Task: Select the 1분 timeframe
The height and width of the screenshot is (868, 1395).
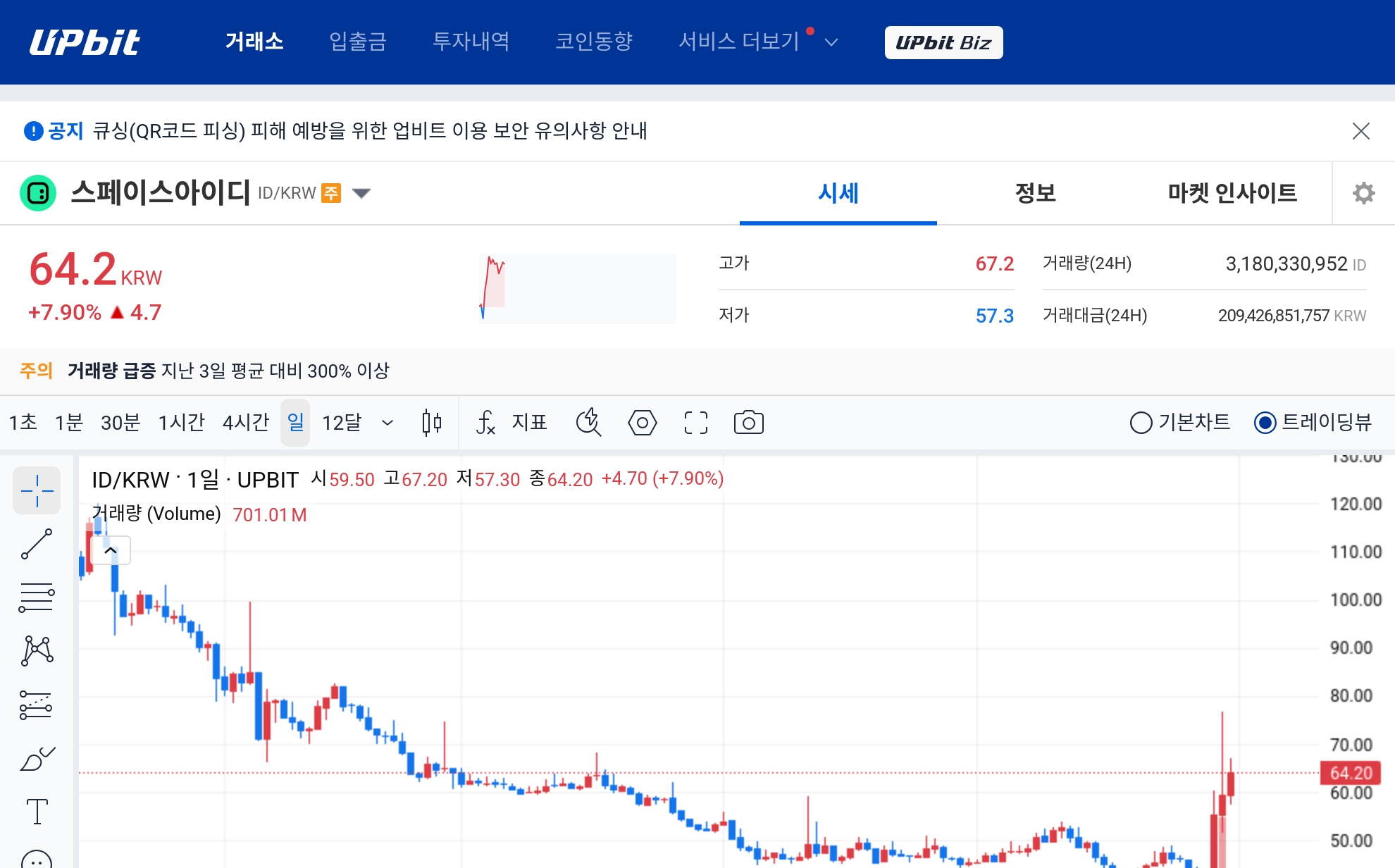Action: click(69, 423)
